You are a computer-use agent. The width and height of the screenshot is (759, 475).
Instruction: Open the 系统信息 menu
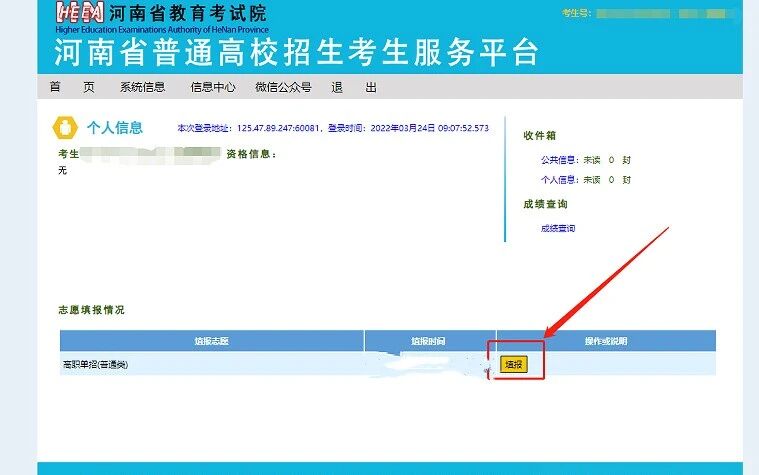(x=142, y=87)
